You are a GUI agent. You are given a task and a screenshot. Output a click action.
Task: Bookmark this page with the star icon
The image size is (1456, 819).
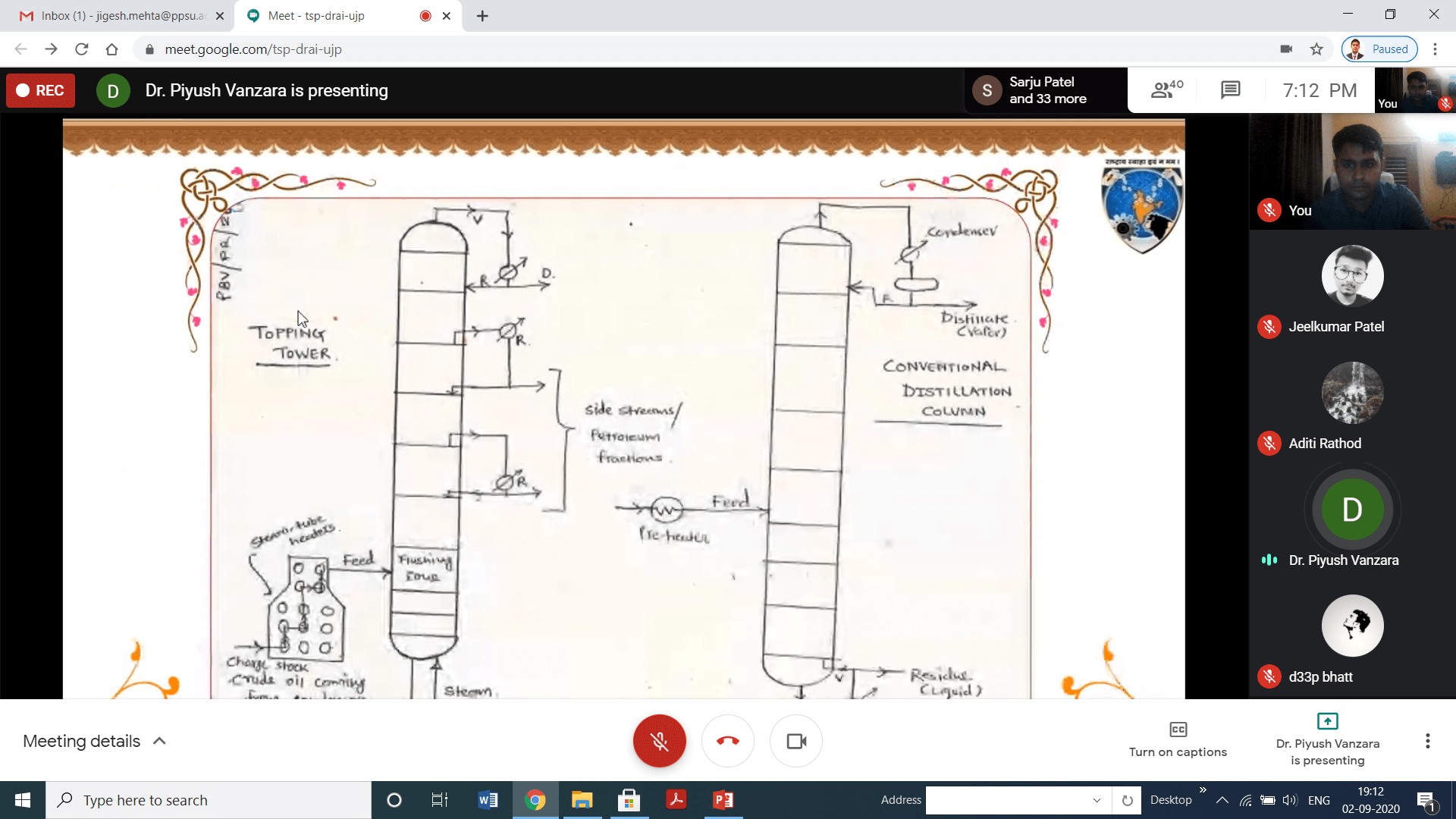pyautogui.click(x=1316, y=49)
